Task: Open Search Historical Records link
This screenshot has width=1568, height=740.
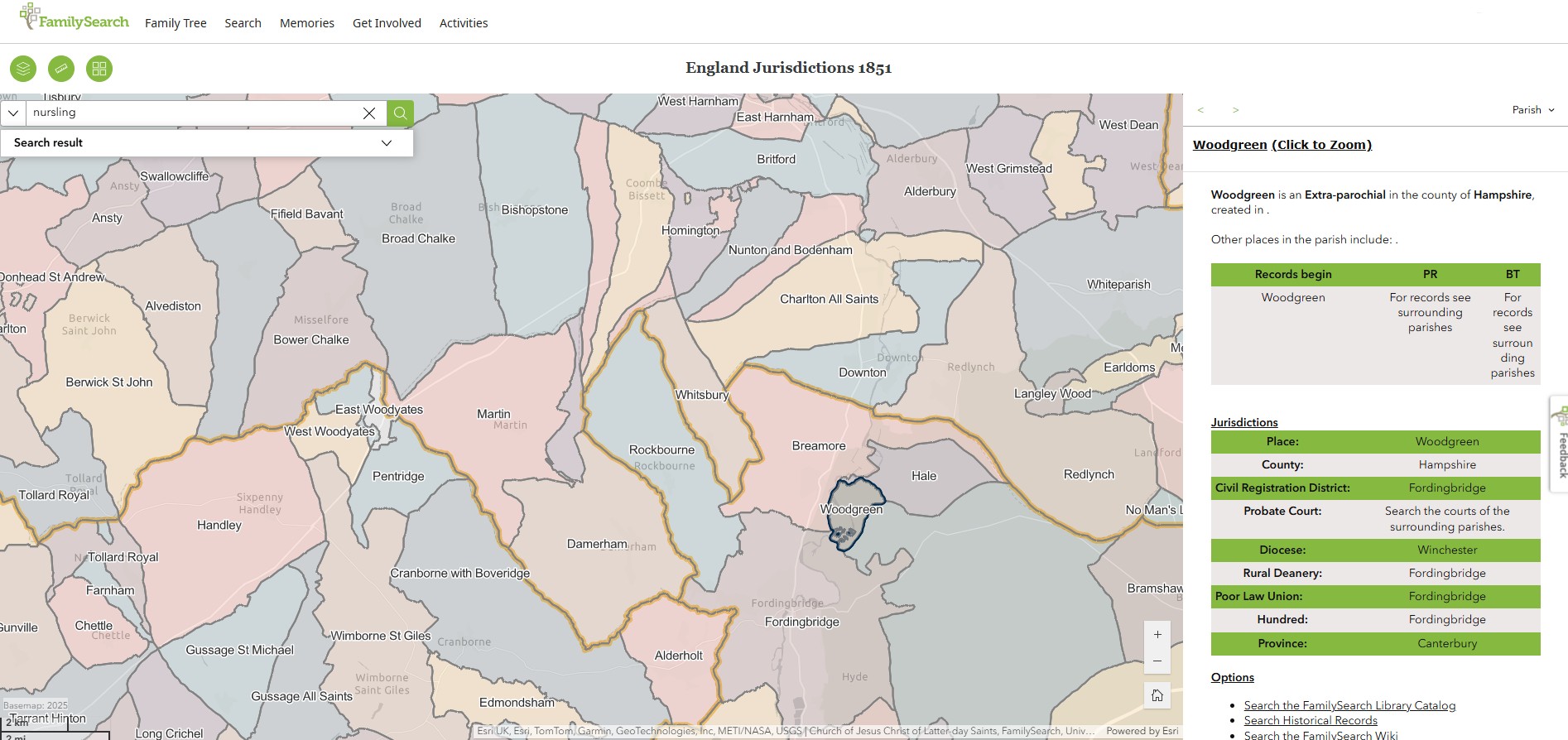Action: click(x=1311, y=720)
